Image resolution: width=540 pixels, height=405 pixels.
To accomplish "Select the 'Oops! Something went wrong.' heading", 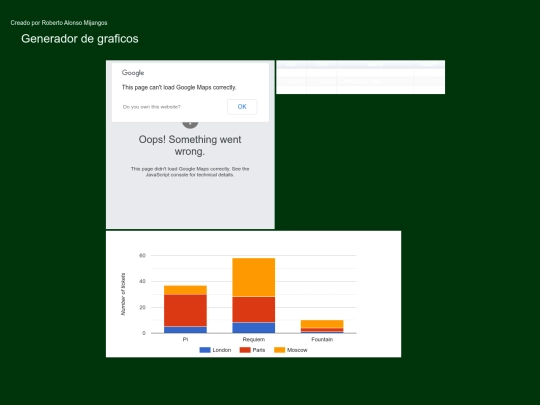I will [190, 145].
